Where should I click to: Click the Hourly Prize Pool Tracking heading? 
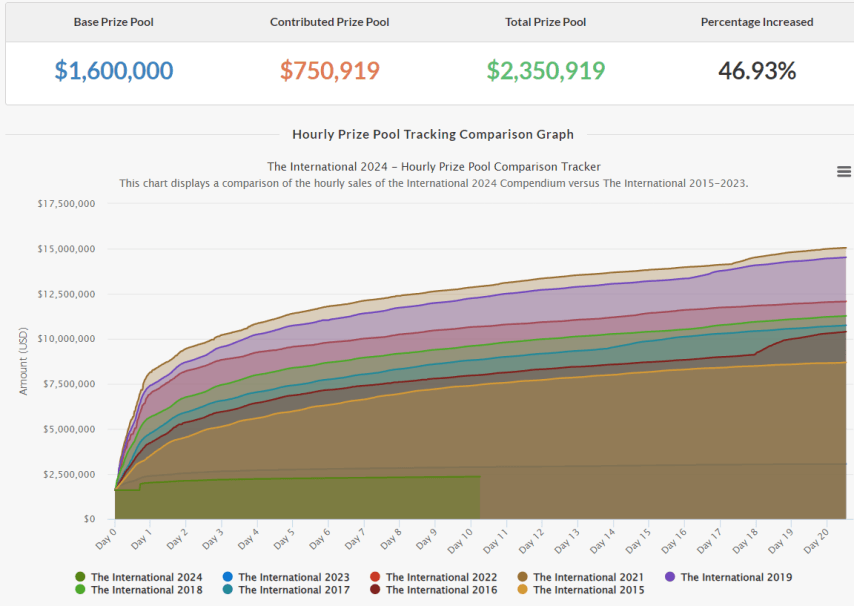click(433, 134)
